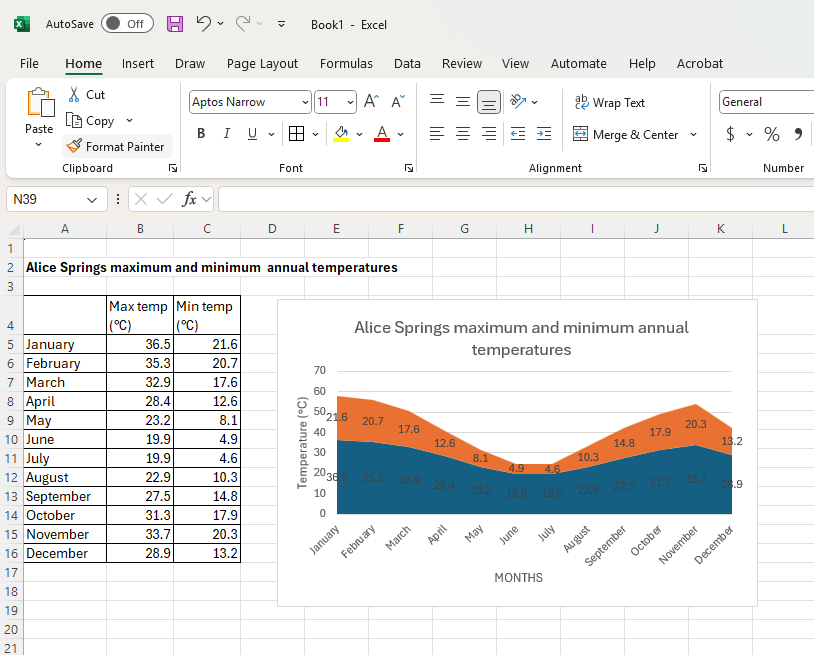Toggle the AutoSave switch
814x655 pixels.
(x=127, y=24)
